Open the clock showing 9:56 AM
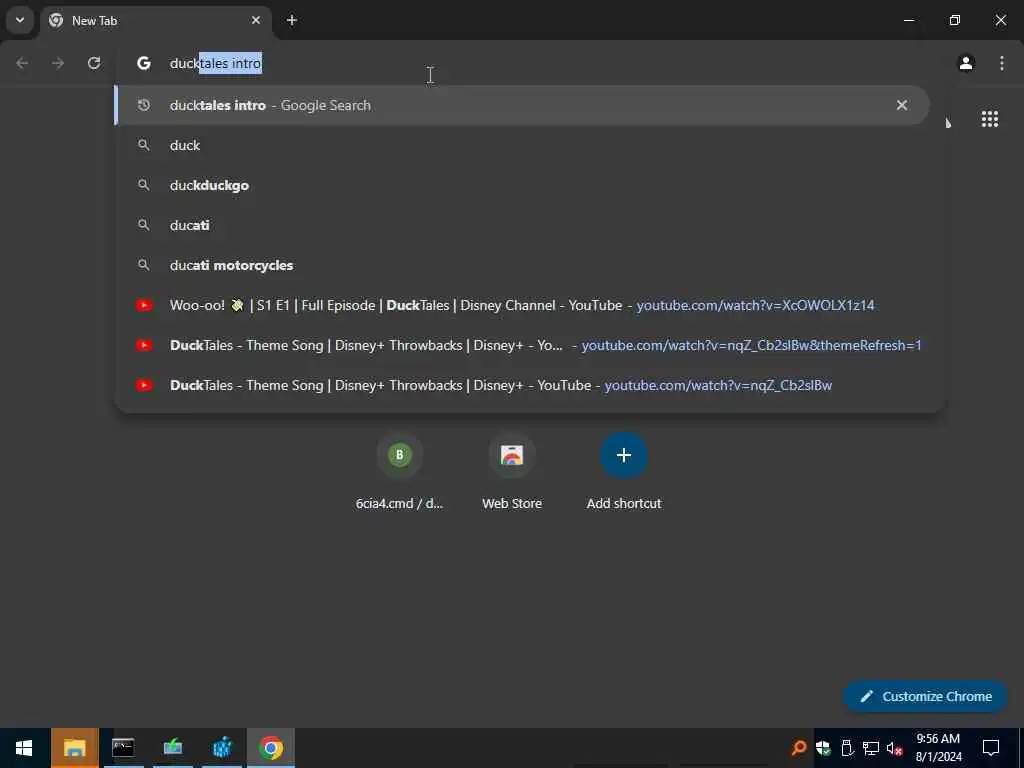Image resolution: width=1024 pixels, height=768 pixels. click(938, 748)
